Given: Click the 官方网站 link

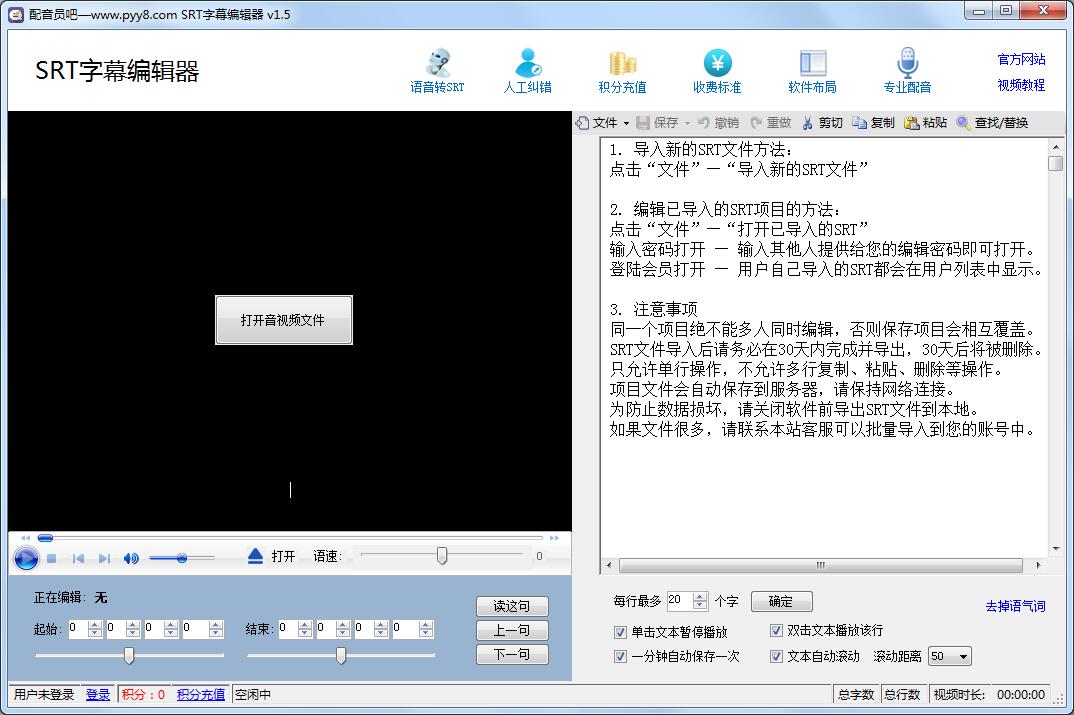Looking at the screenshot, I should point(1021,60).
